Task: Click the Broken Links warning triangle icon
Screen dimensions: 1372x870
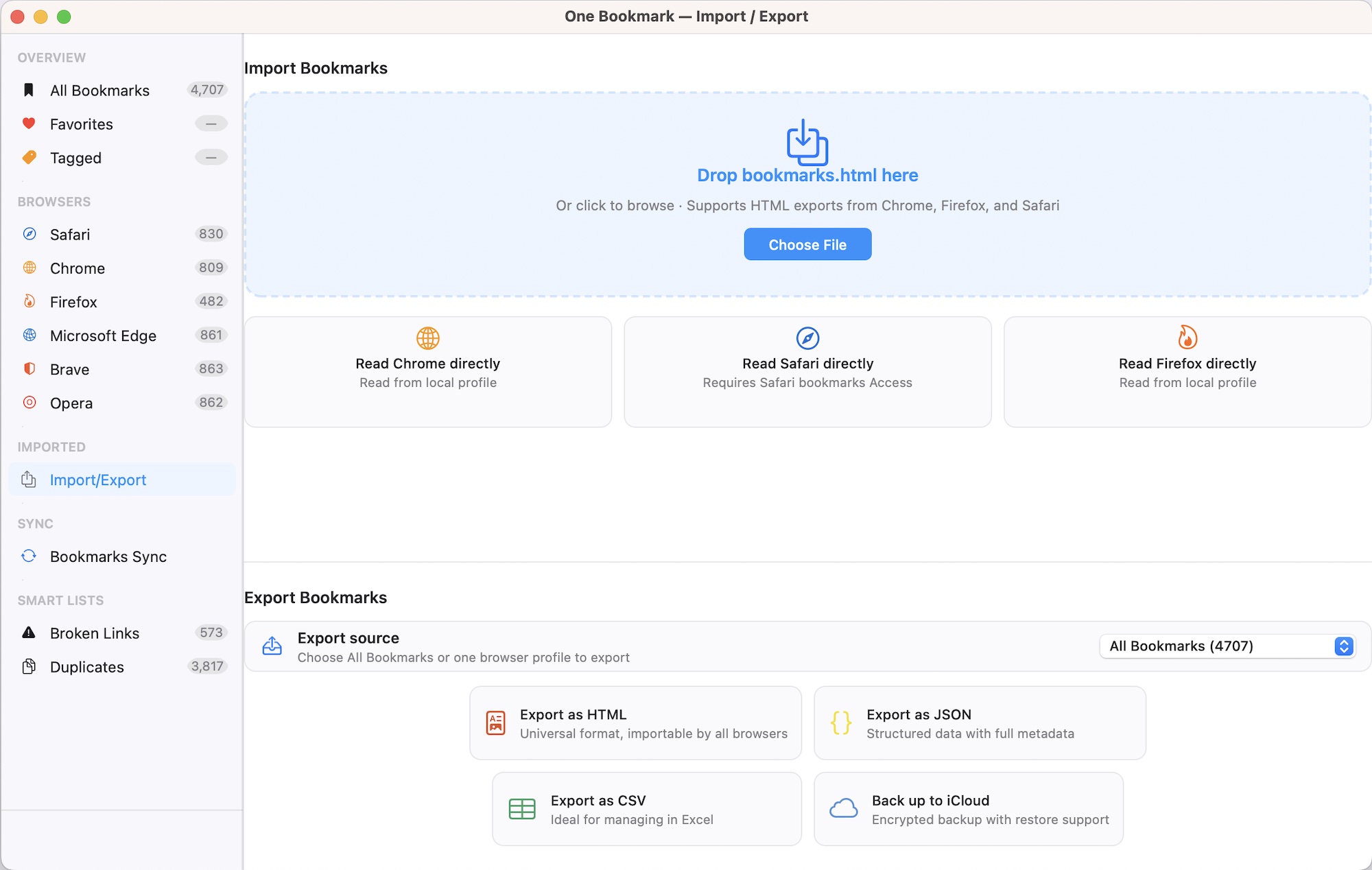Action: click(x=29, y=633)
